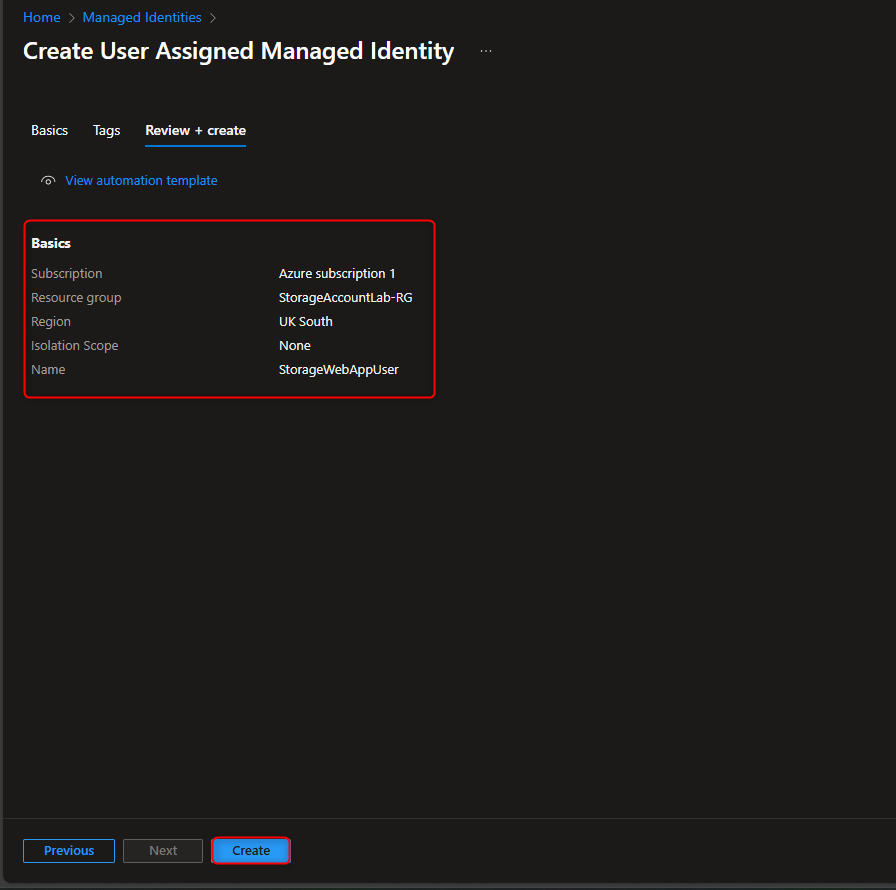
Task: Select the StorageAccountLab-RG resource group text
Action: click(x=345, y=297)
